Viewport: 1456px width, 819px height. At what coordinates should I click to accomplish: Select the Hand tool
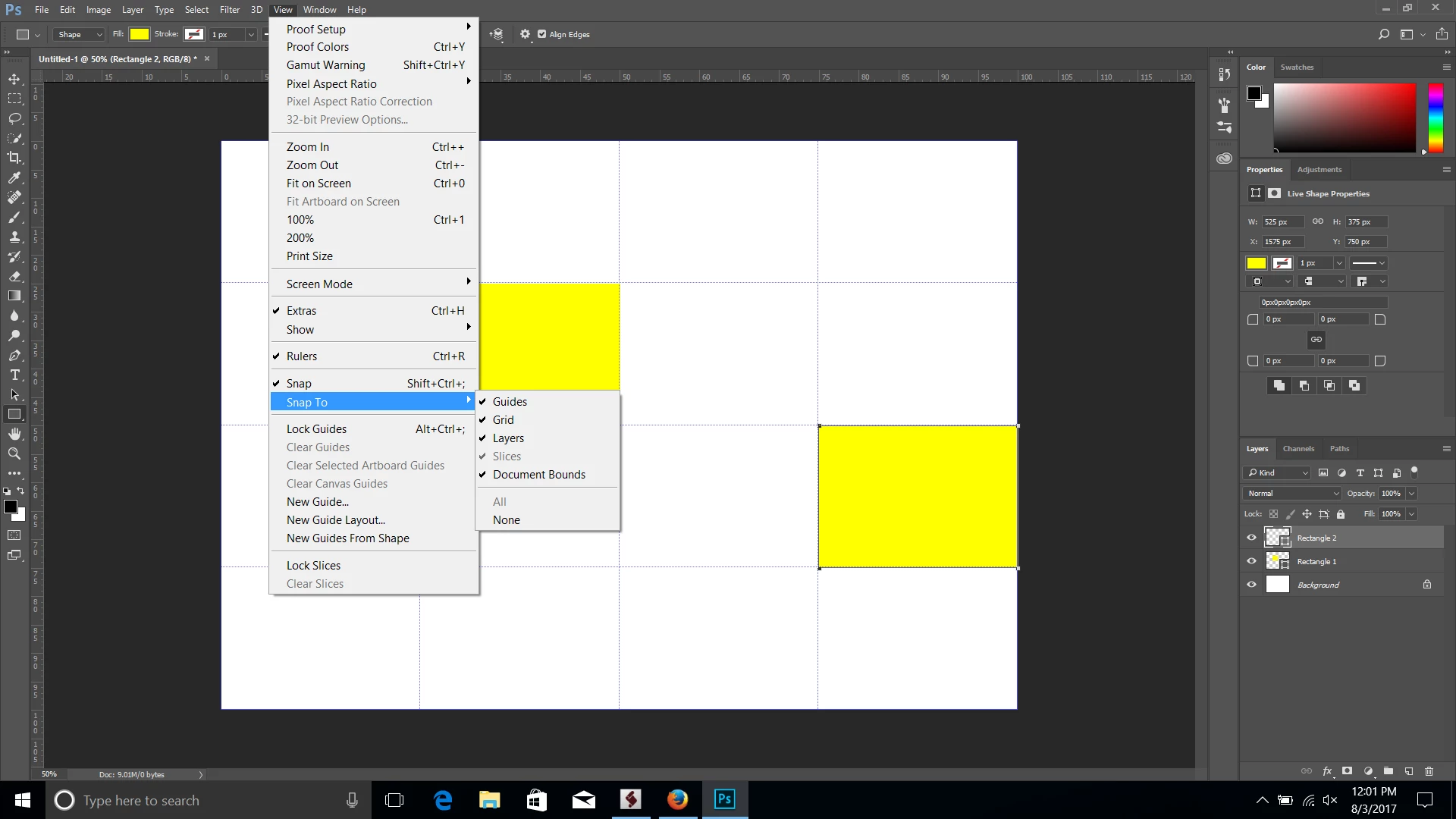[x=14, y=434]
